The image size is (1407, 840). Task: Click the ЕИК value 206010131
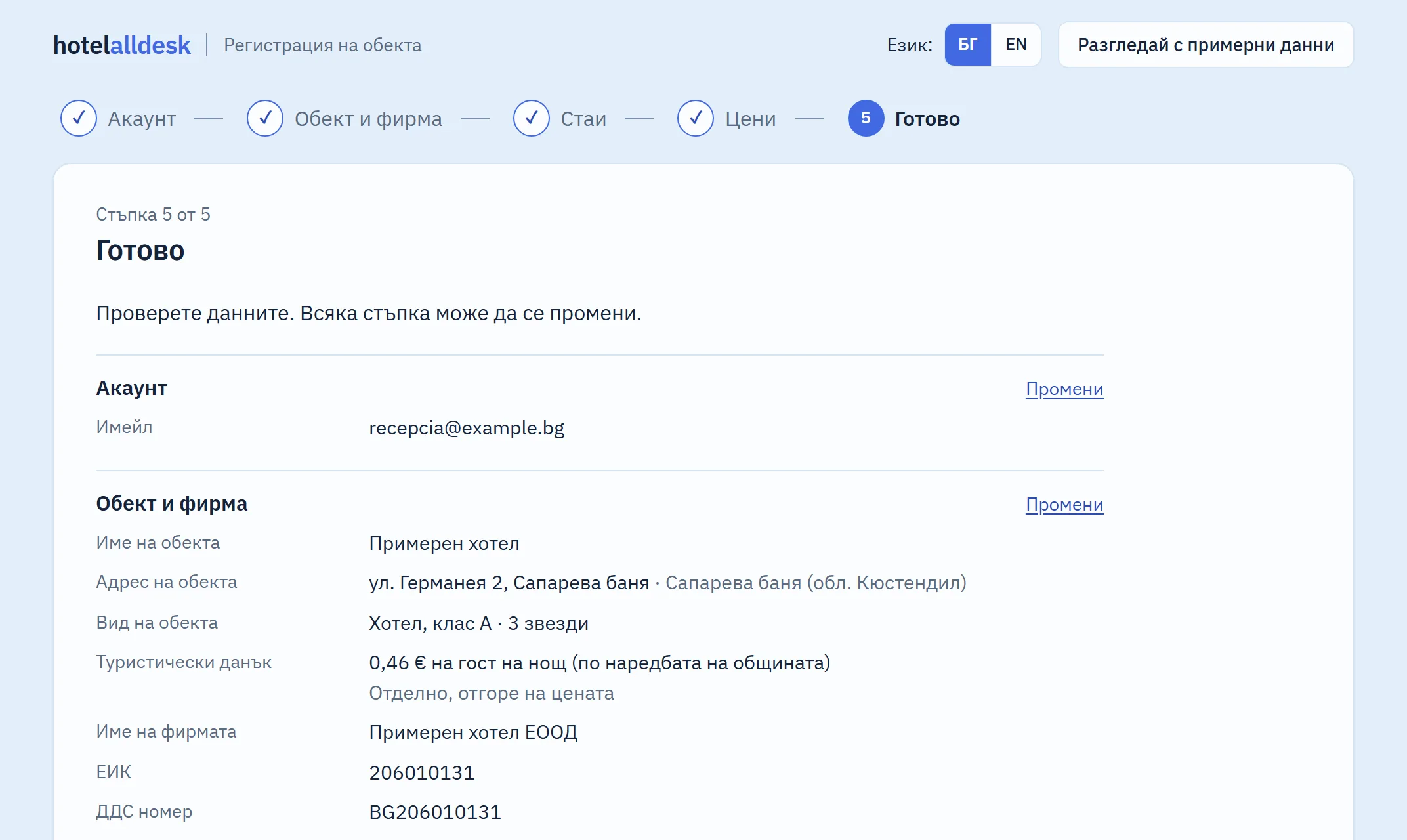click(422, 773)
